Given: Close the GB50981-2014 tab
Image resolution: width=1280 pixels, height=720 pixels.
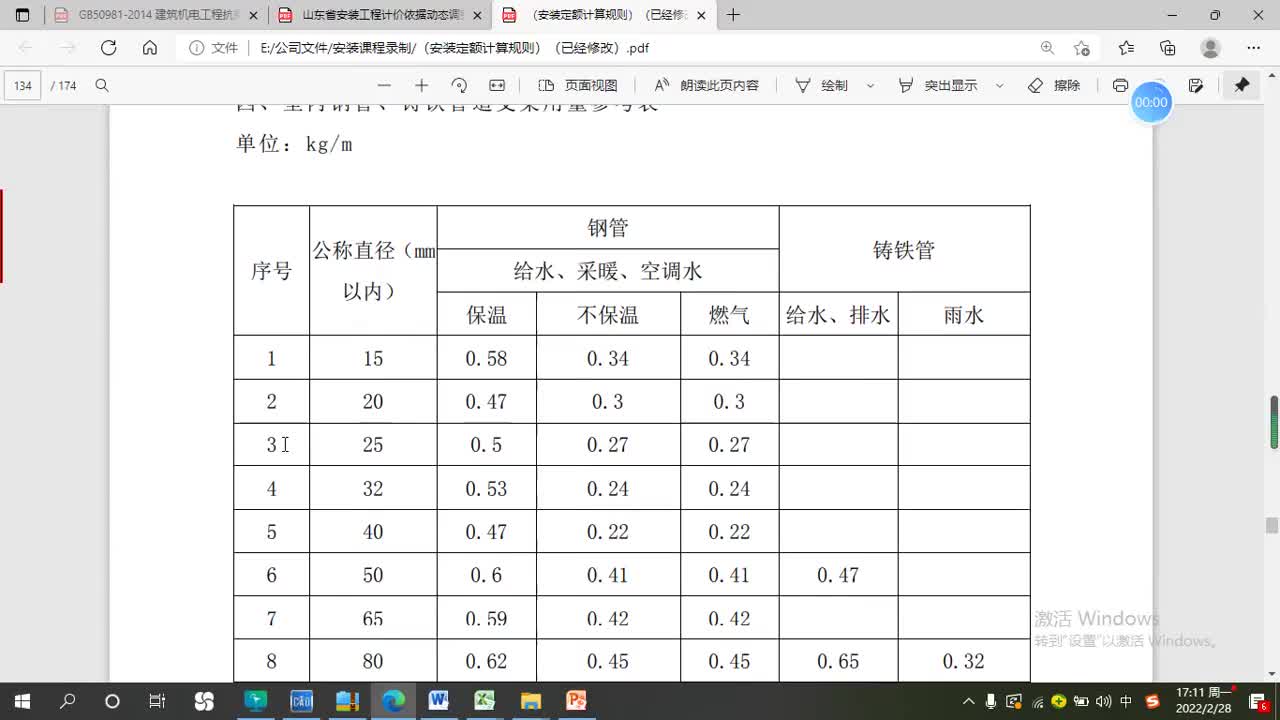Looking at the screenshot, I should pos(252,15).
